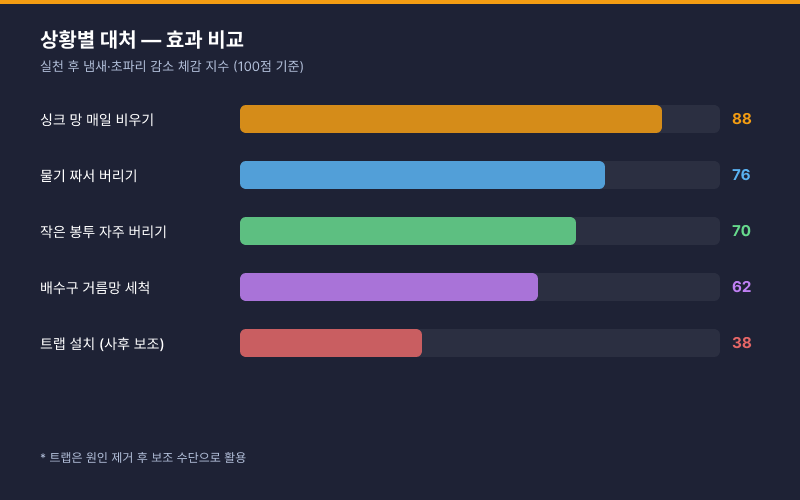Click the orange 싱크 망 매일 비우기 bar
Image resolution: width=800 pixels, height=500 pixels.
(x=451, y=119)
